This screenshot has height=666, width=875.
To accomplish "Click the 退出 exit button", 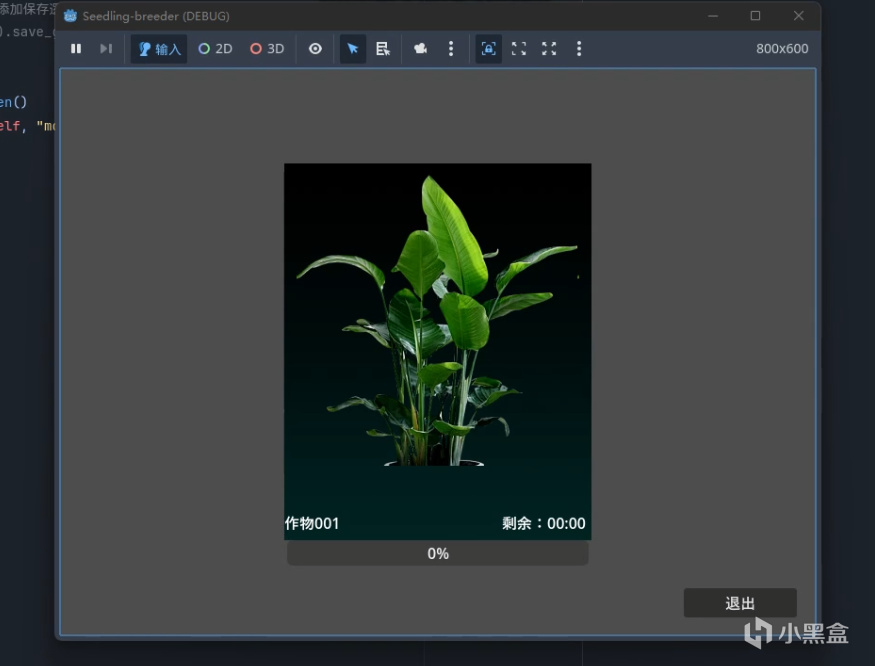I will point(740,603).
